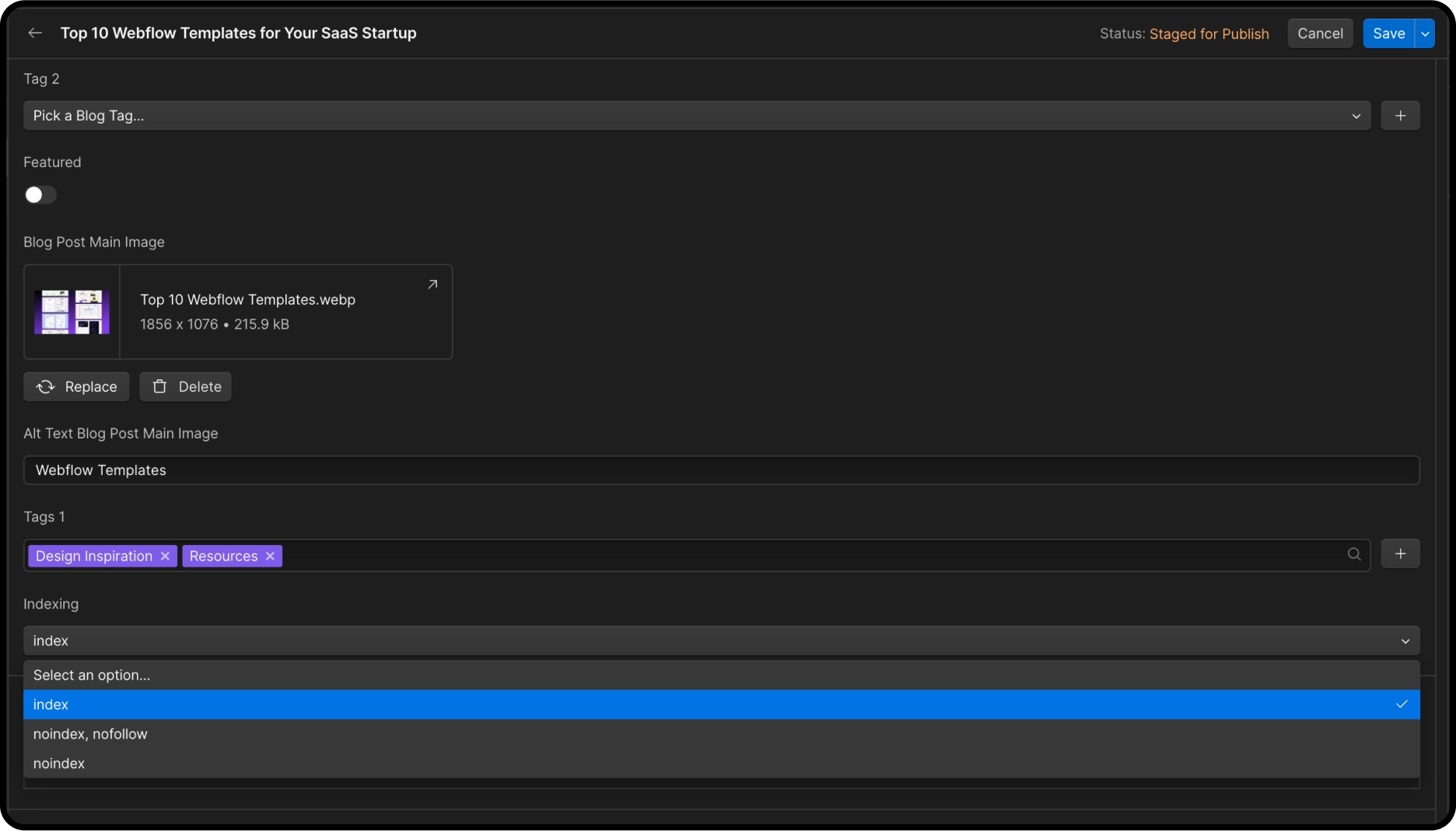Select the noindex option
This screenshot has height=831, width=1456.
point(721,763)
